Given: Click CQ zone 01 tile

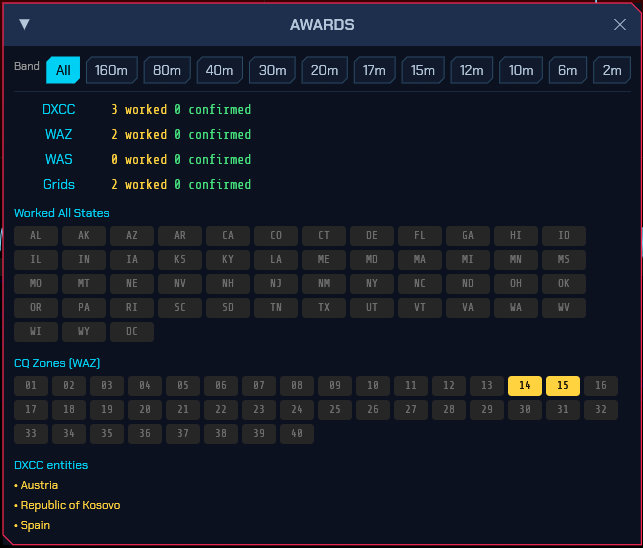Looking at the screenshot, I should pyautogui.click(x=31, y=386).
